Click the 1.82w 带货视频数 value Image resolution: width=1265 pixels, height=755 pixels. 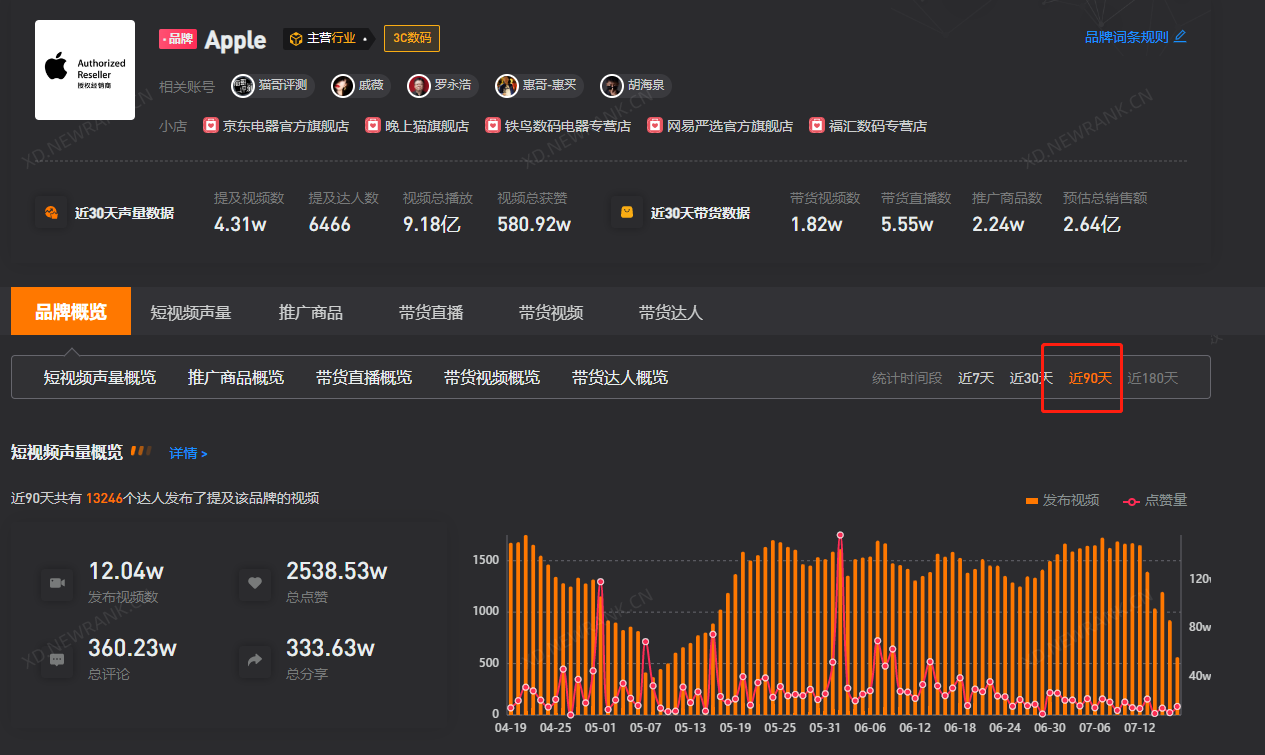tap(817, 224)
